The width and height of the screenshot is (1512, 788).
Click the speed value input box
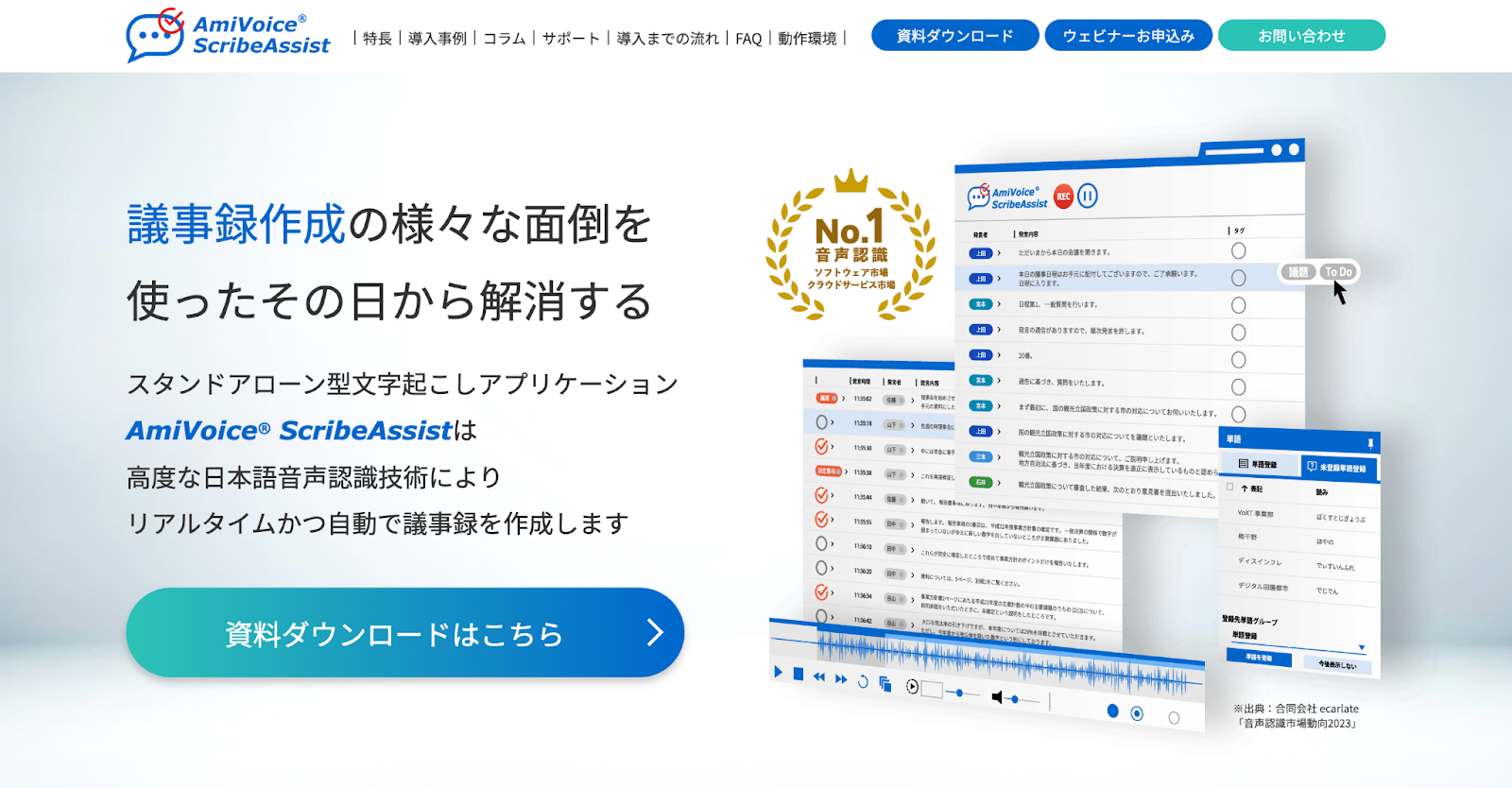932,690
